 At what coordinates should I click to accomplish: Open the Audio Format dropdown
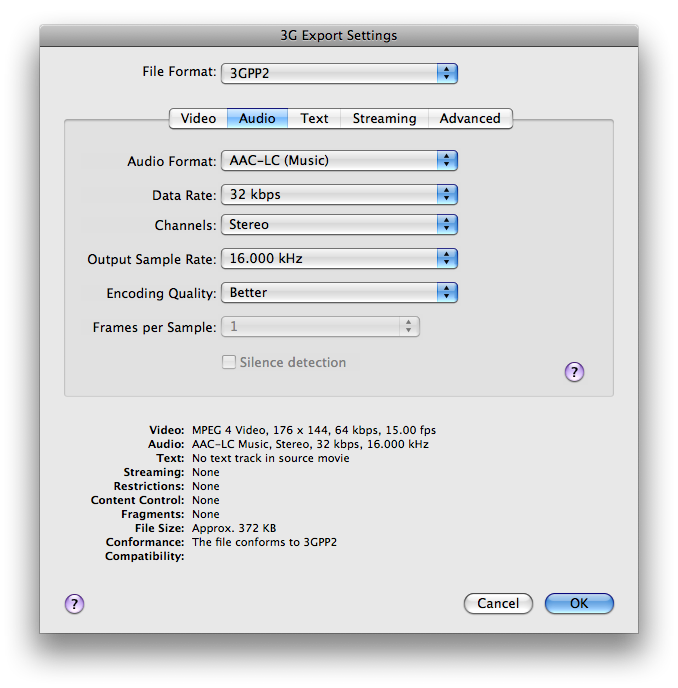[339, 161]
